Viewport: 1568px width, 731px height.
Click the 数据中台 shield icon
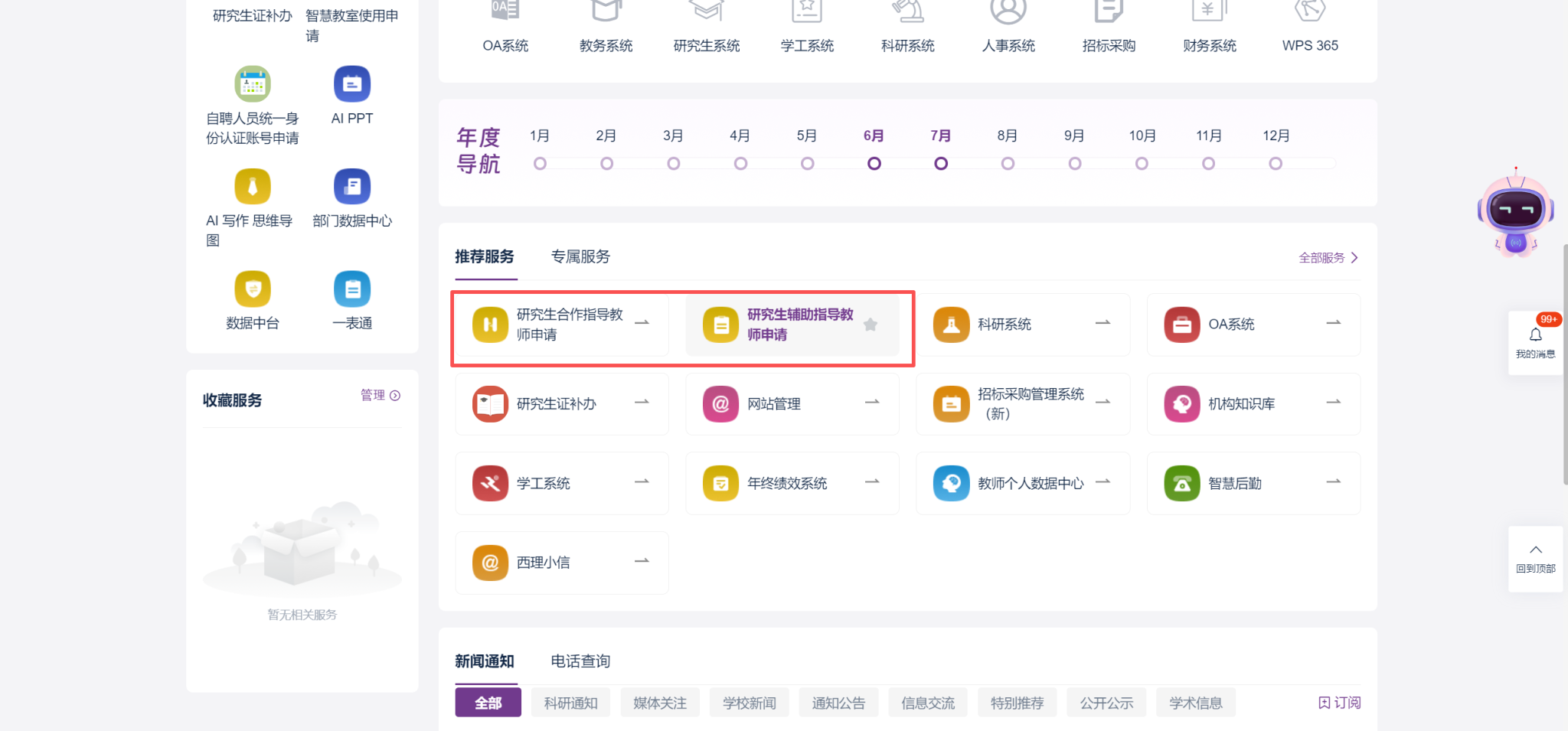click(x=253, y=289)
